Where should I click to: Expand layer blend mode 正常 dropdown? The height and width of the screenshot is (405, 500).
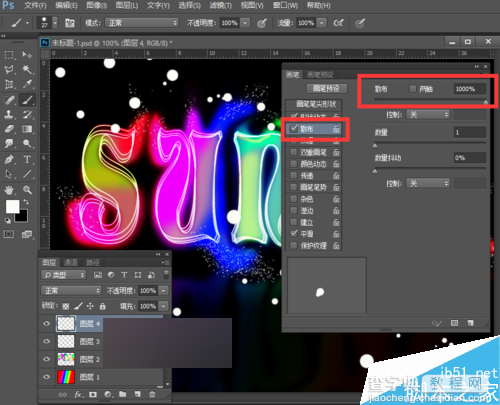click(71, 291)
